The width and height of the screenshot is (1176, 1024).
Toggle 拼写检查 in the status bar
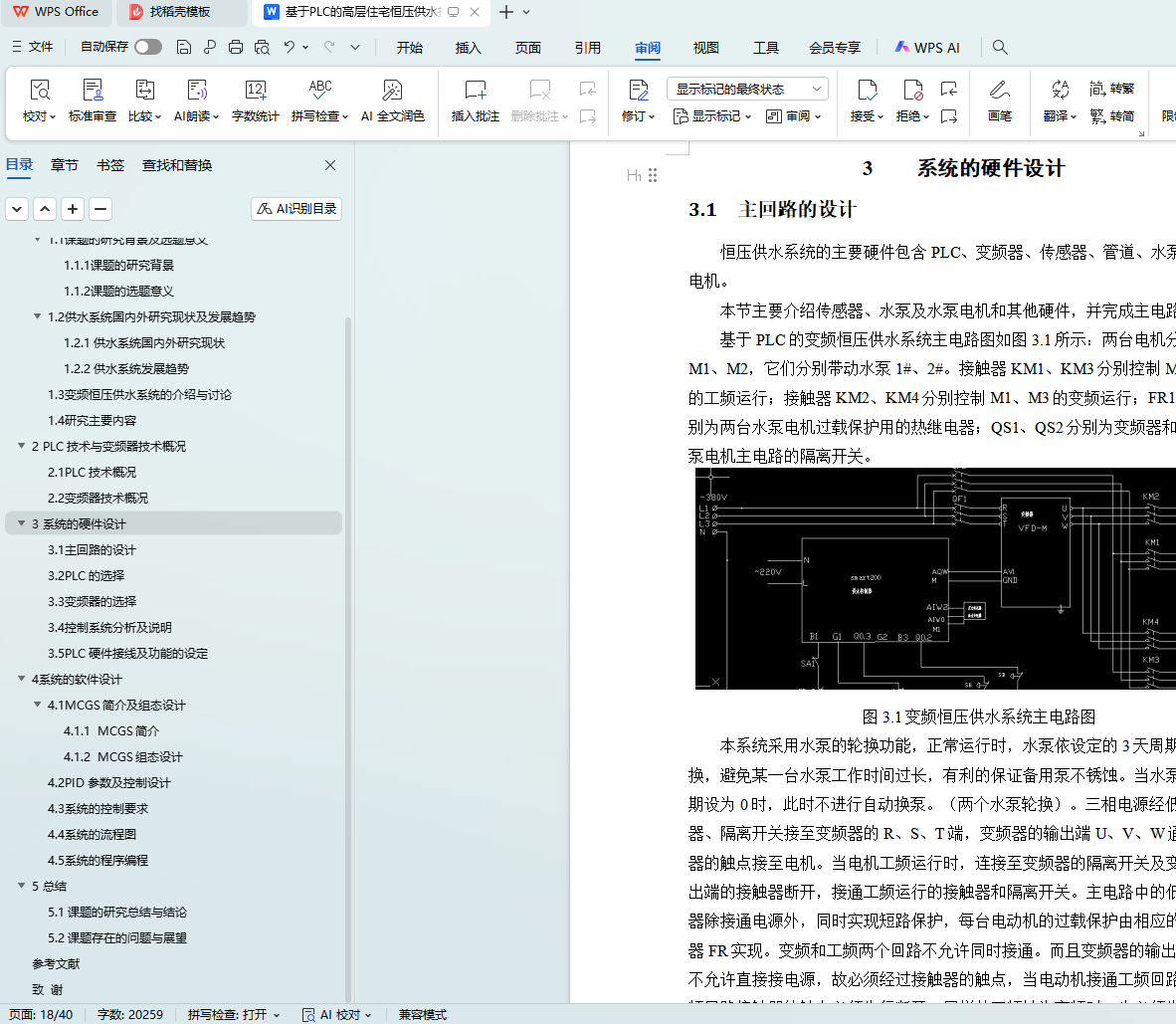pyautogui.click(x=233, y=1014)
